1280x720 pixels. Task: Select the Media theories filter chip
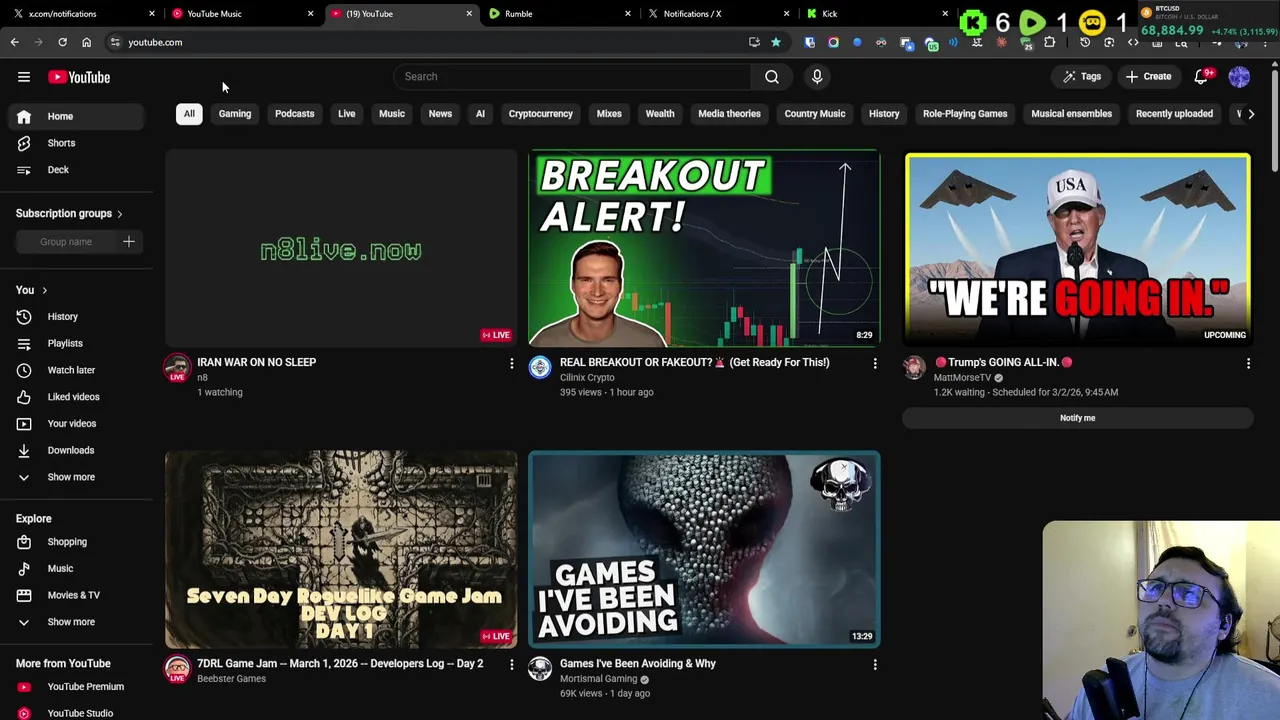729,113
